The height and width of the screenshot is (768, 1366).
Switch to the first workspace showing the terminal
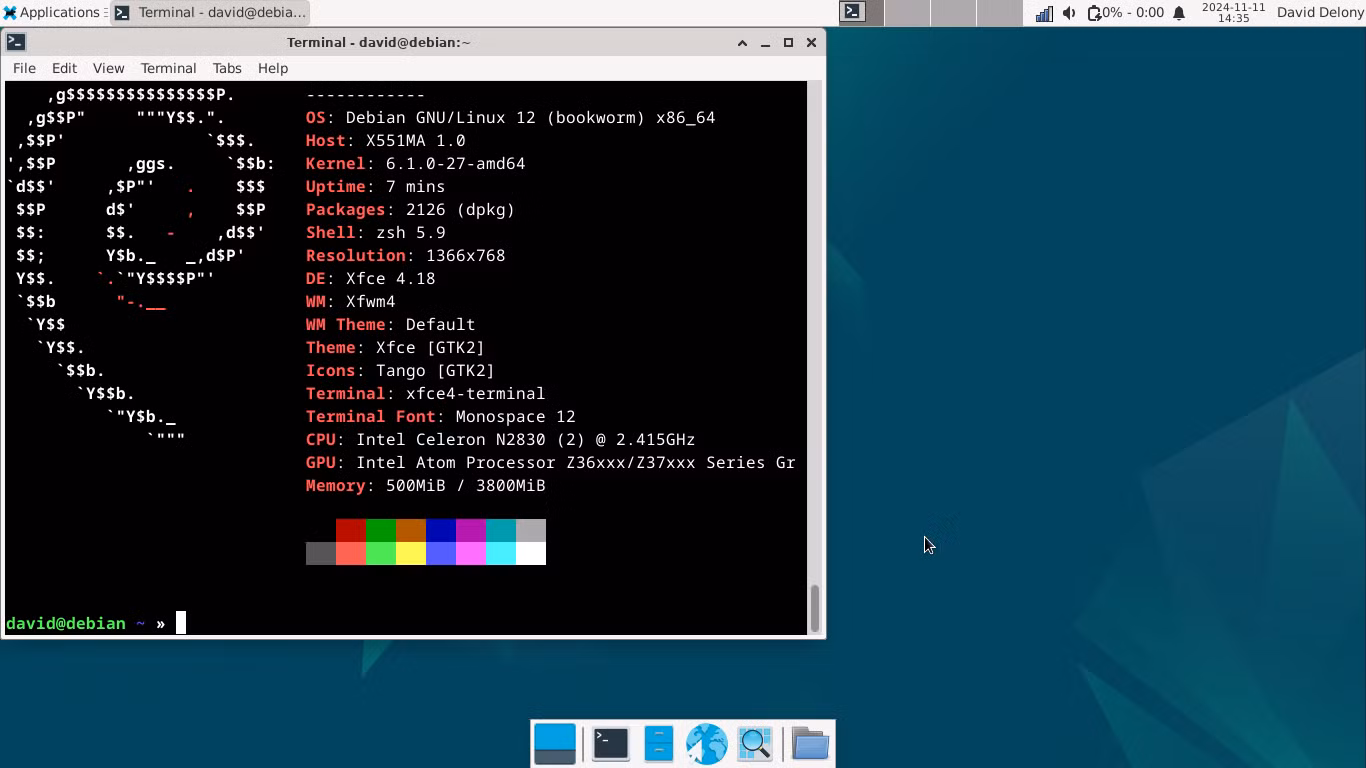point(861,13)
